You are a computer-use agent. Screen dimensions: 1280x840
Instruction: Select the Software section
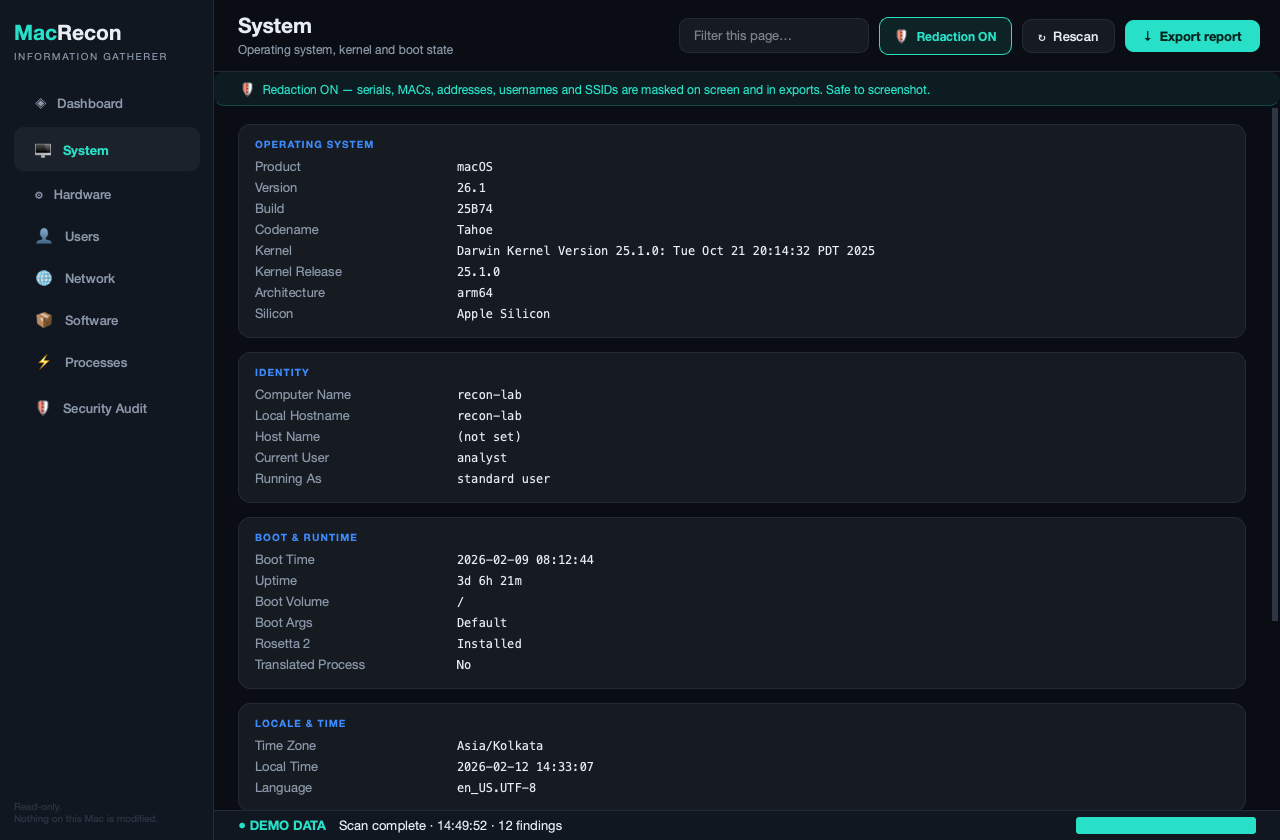(107, 320)
